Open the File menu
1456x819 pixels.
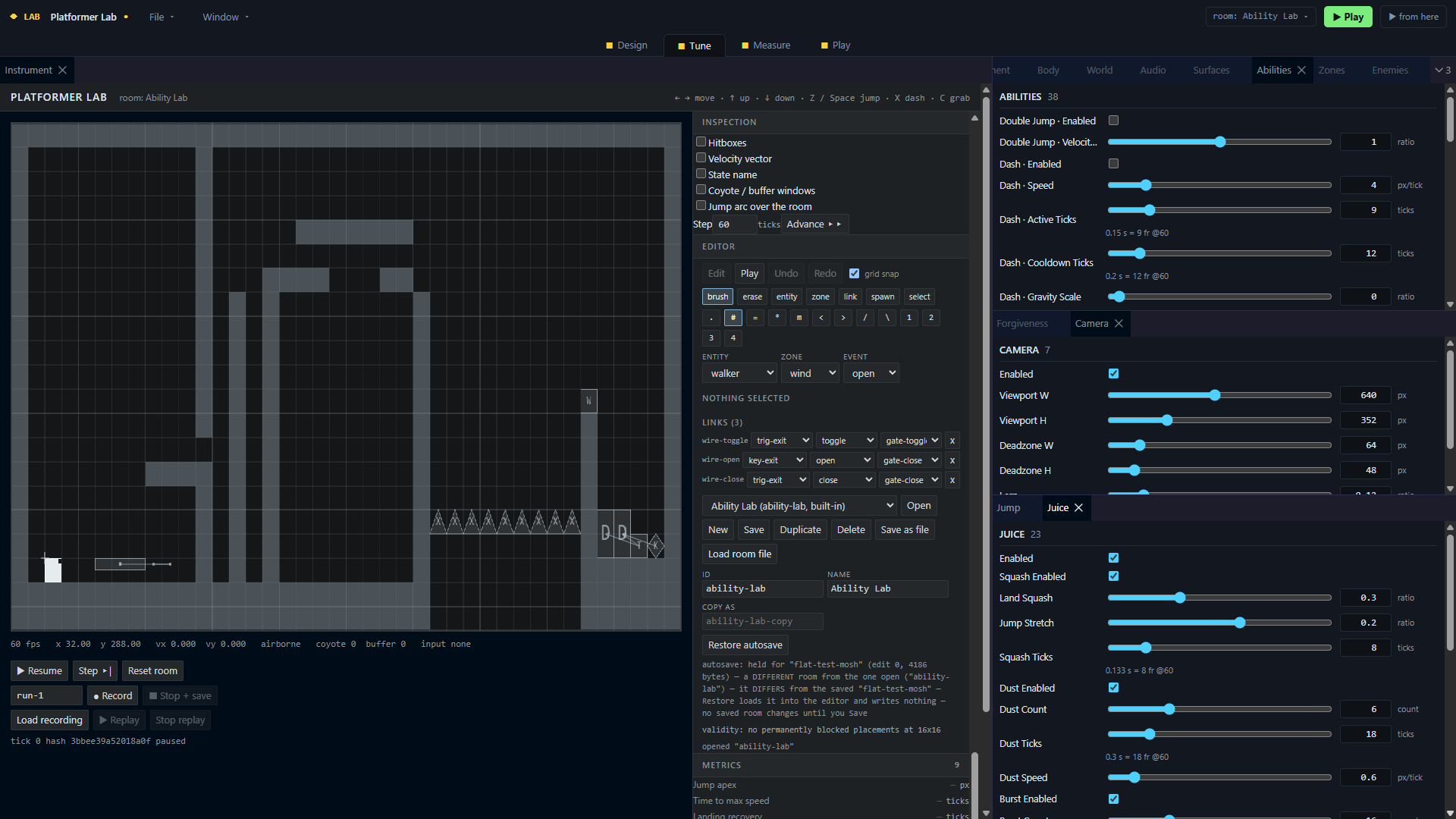pos(162,17)
